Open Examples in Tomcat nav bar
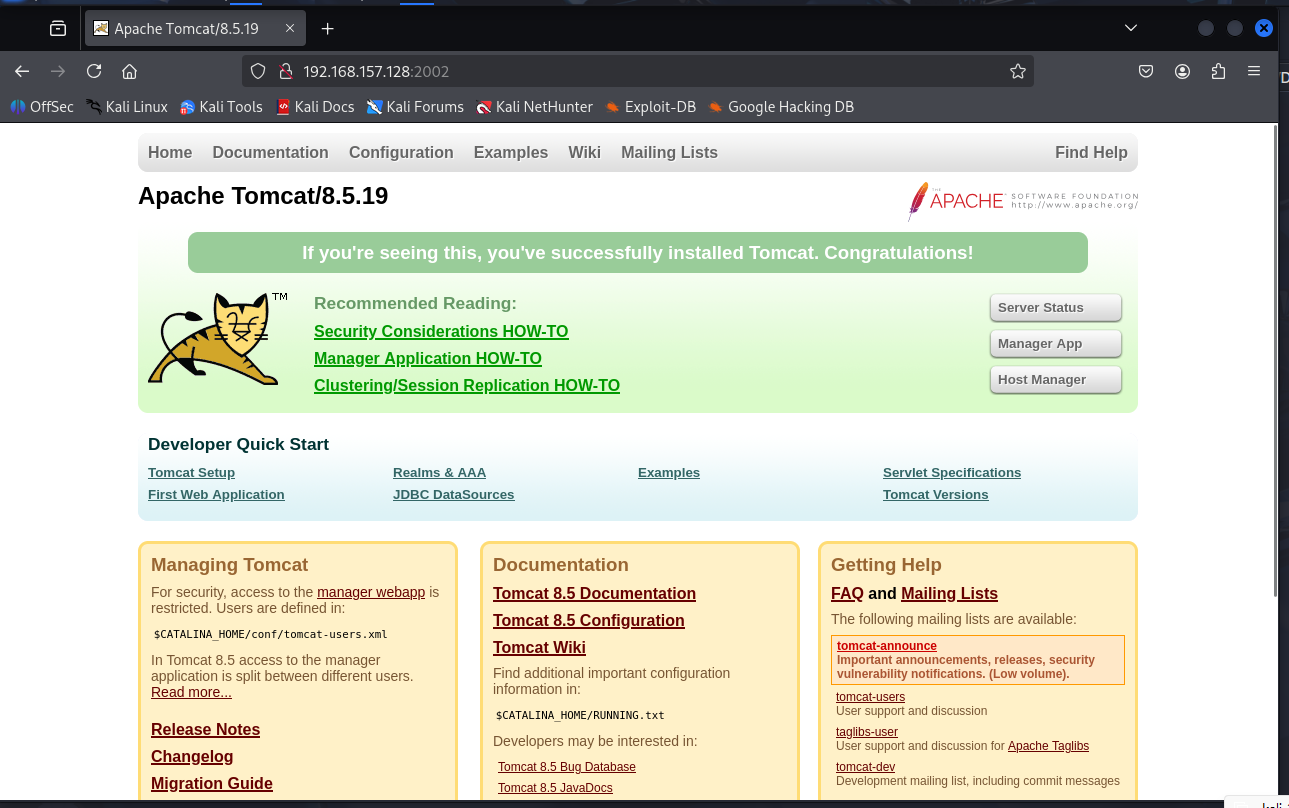1289x808 pixels. tap(511, 152)
